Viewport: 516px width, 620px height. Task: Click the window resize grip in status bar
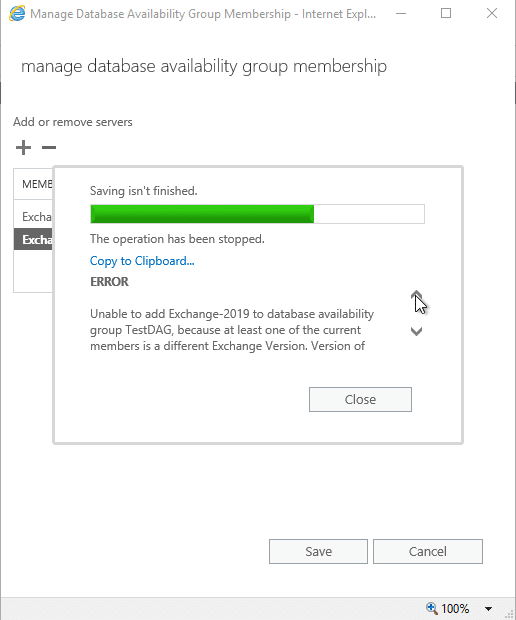pyautogui.click(x=509, y=614)
